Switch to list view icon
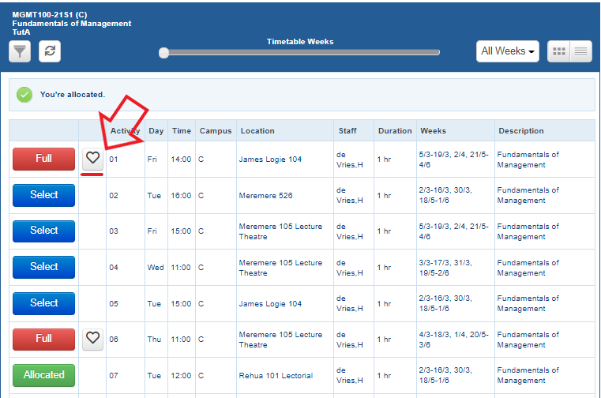The height and width of the screenshot is (398, 601). pos(581,51)
